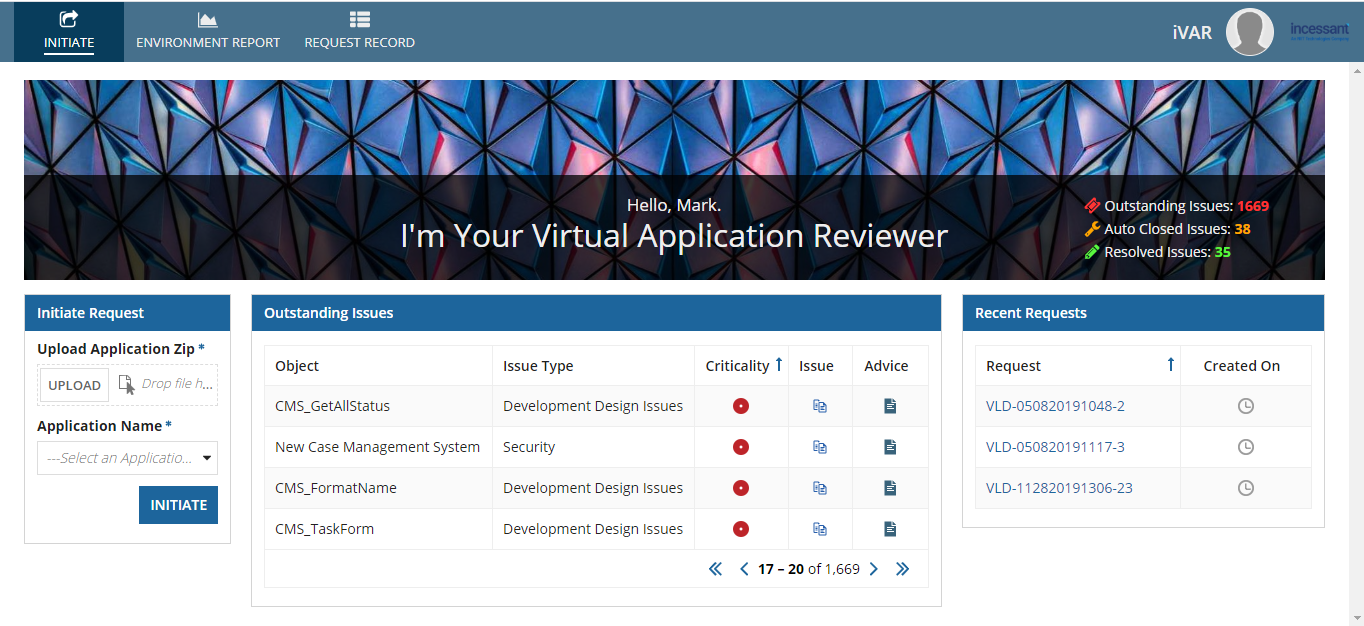Click the Incessant logo
This screenshot has width=1364, height=626.
(x=1319, y=32)
